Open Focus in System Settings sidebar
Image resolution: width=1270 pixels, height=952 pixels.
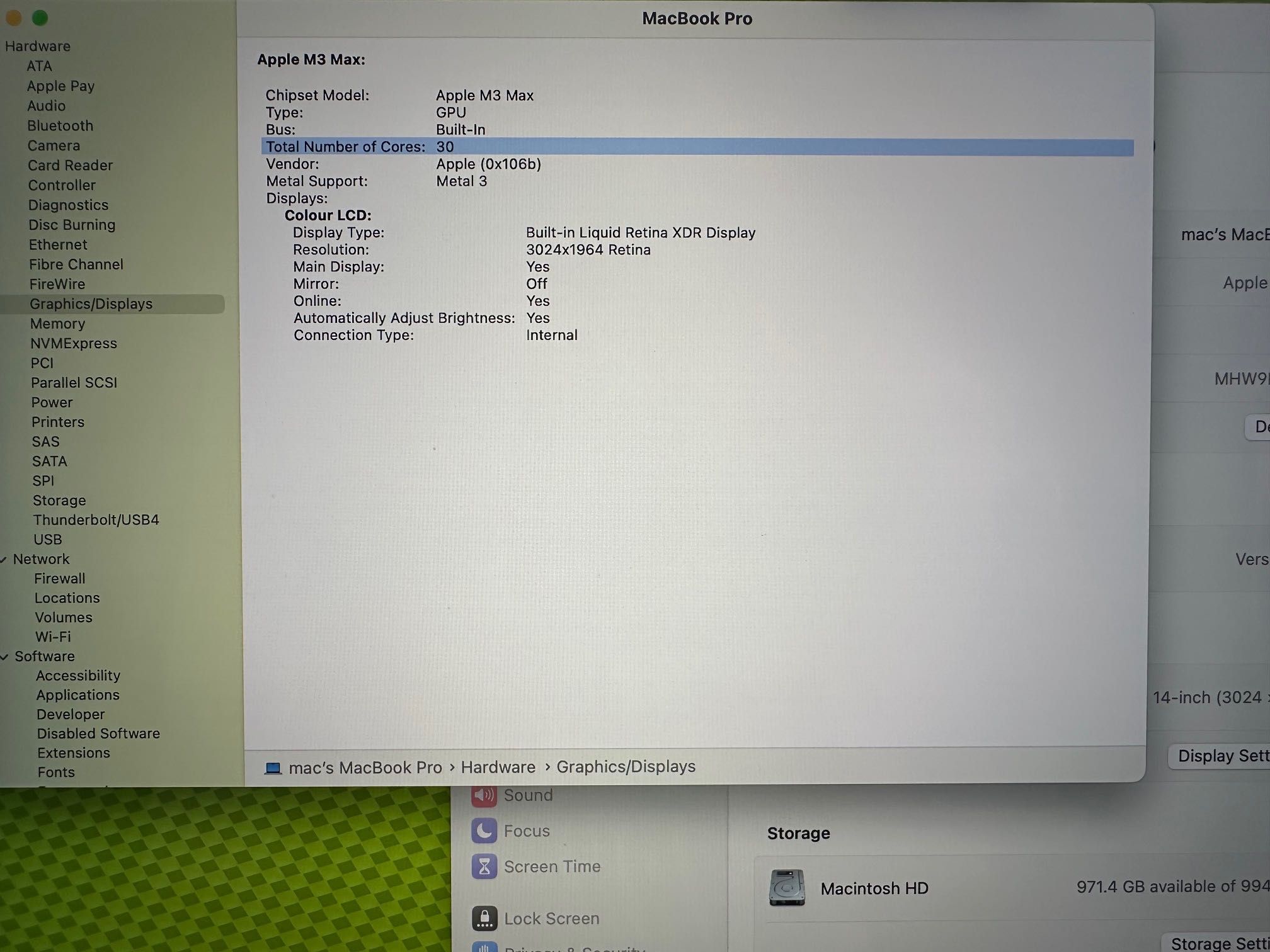point(511,831)
